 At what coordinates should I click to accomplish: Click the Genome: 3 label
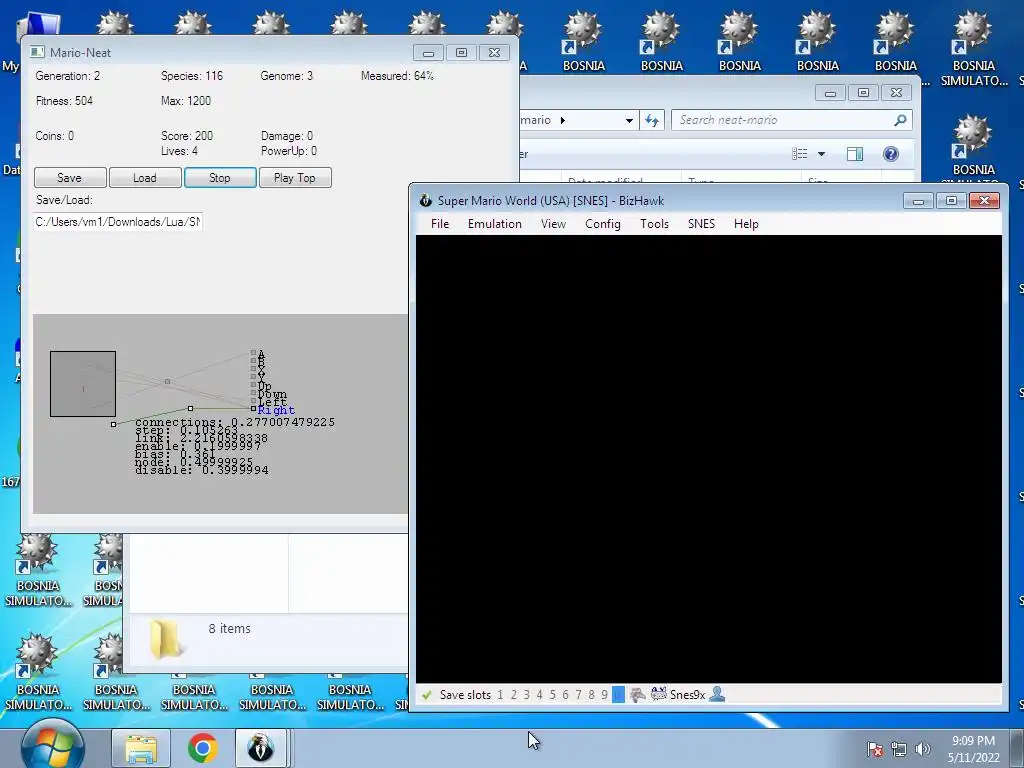(x=287, y=76)
